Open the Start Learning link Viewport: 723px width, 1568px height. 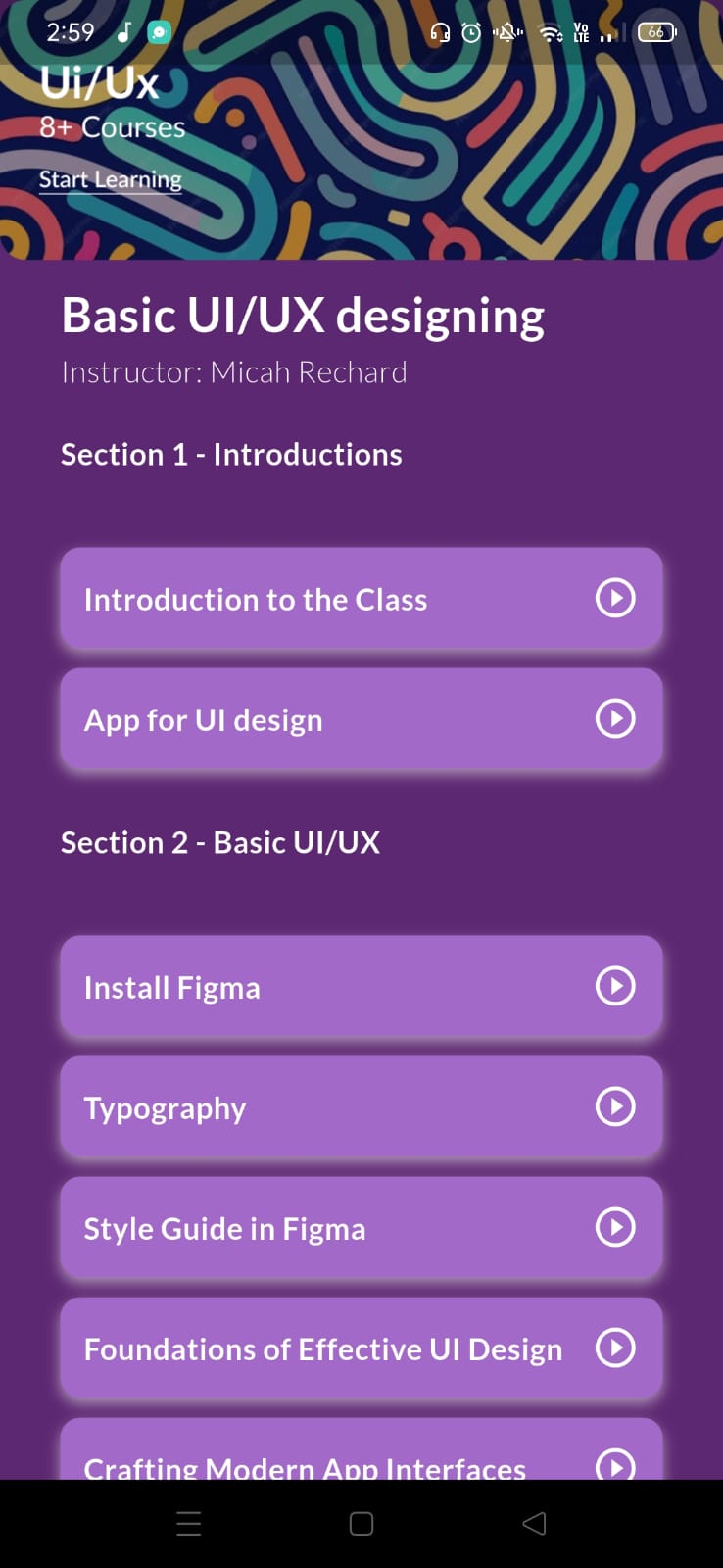111,180
